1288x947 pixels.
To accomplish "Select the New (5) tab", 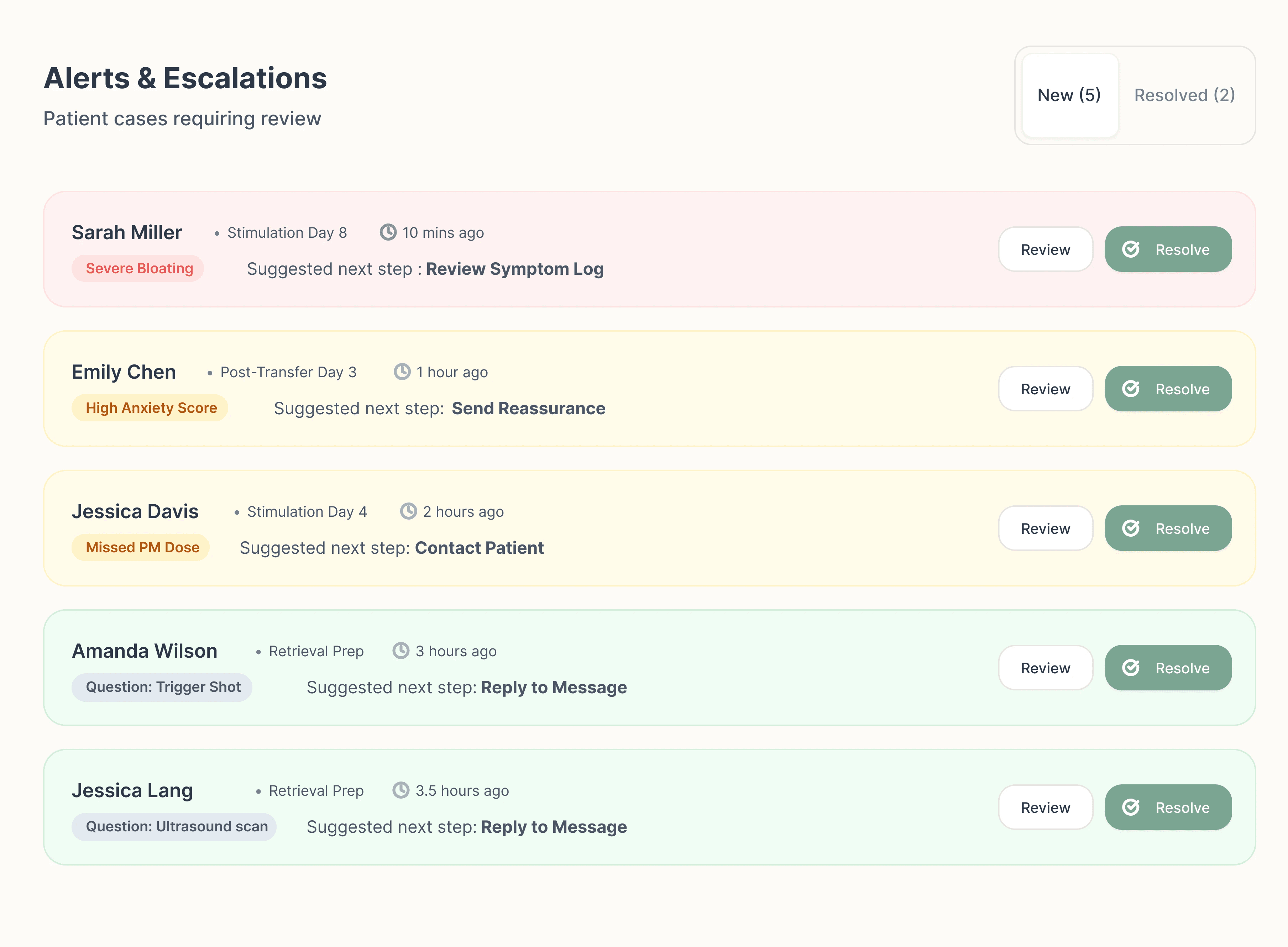I will (x=1069, y=95).
